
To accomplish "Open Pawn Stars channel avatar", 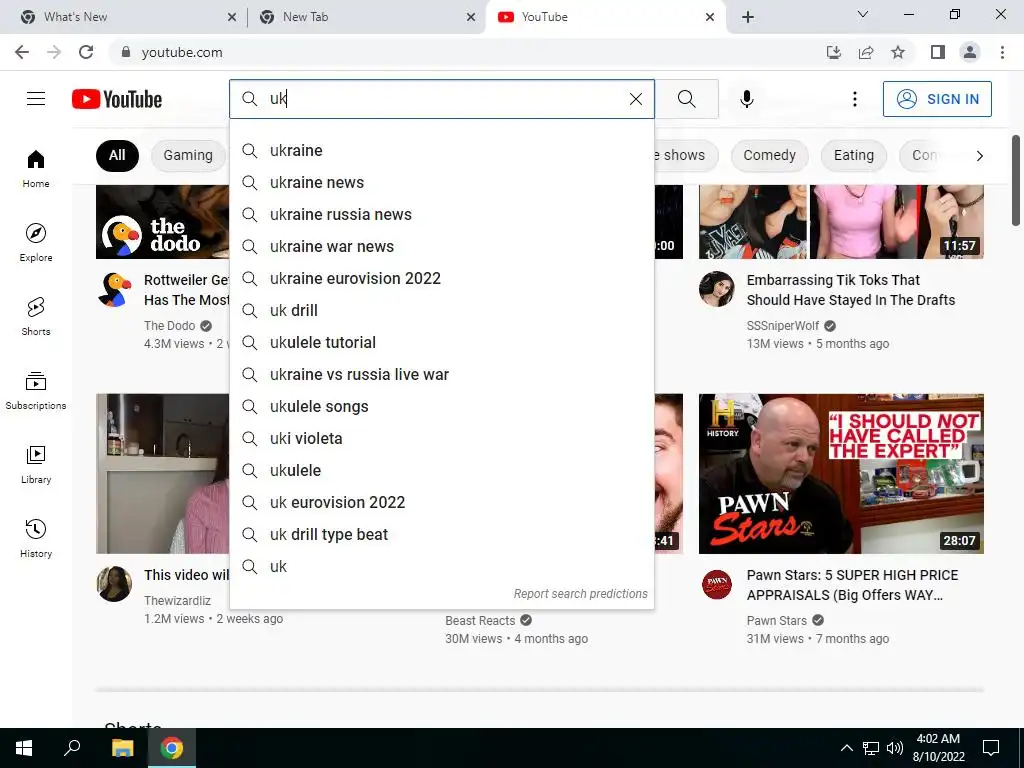I will point(717,584).
